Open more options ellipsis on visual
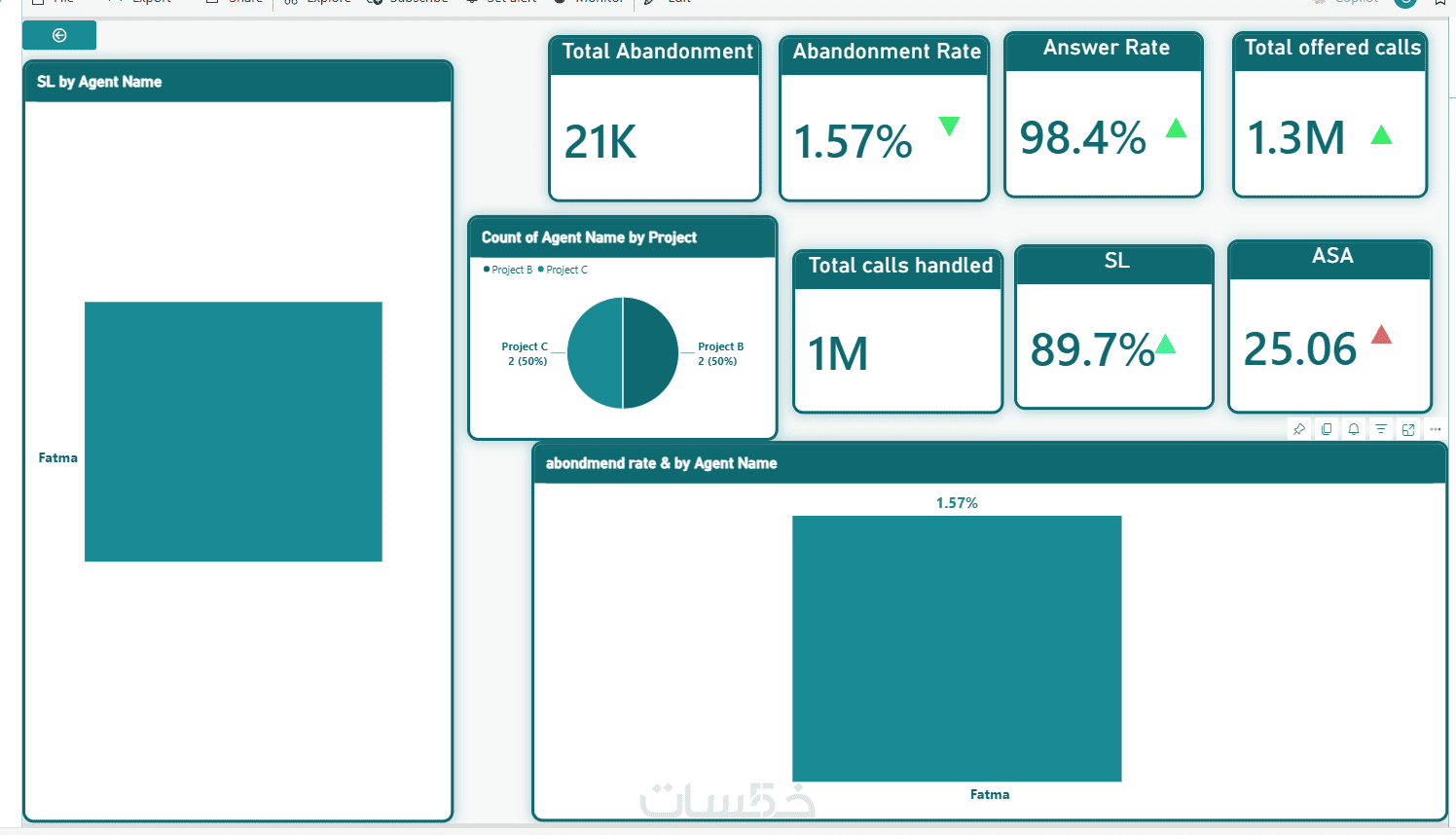The image size is (1456, 835). coord(1436,429)
